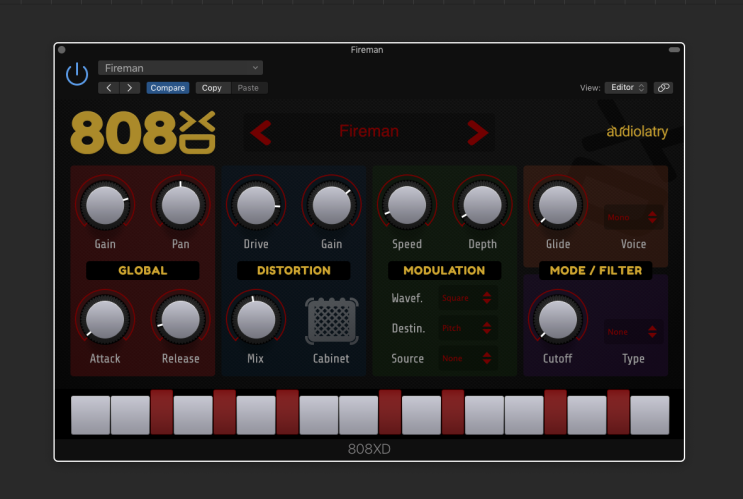Click the red right arrow beside Fireman

pos(477,132)
